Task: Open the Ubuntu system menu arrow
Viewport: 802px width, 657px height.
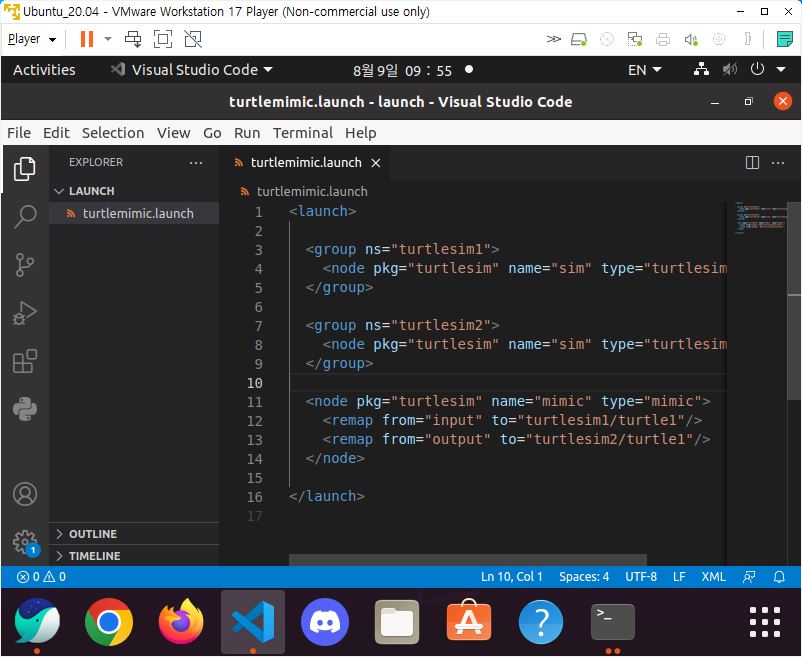Action: [x=781, y=70]
